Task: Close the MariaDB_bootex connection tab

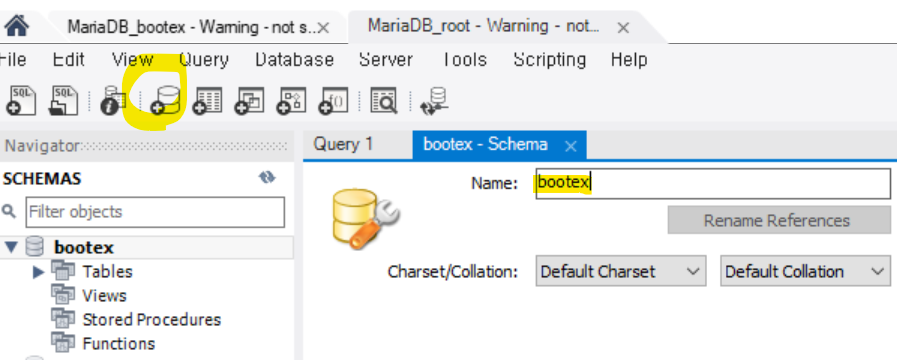Action: [x=323, y=28]
